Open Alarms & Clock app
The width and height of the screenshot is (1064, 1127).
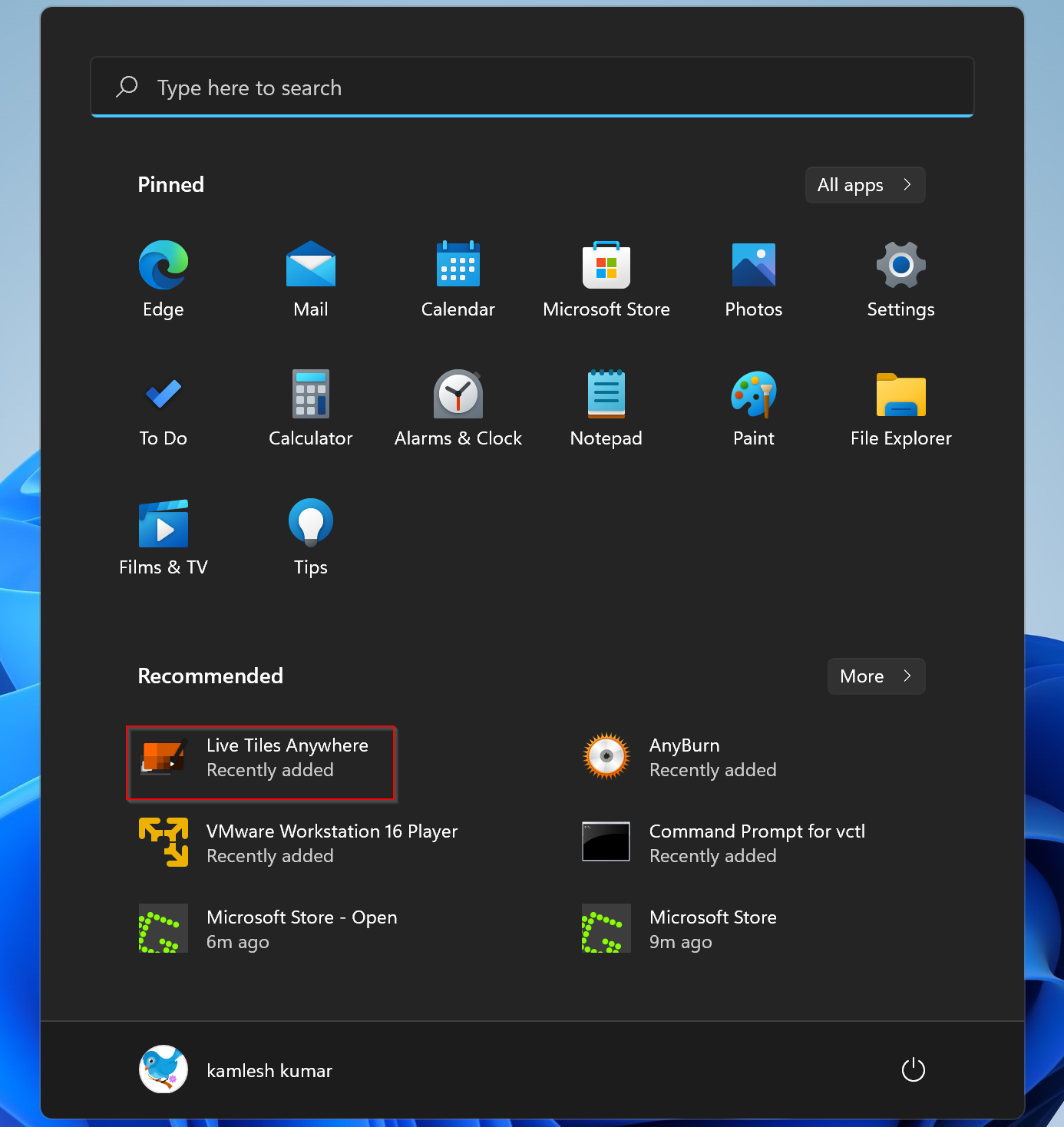click(x=458, y=408)
